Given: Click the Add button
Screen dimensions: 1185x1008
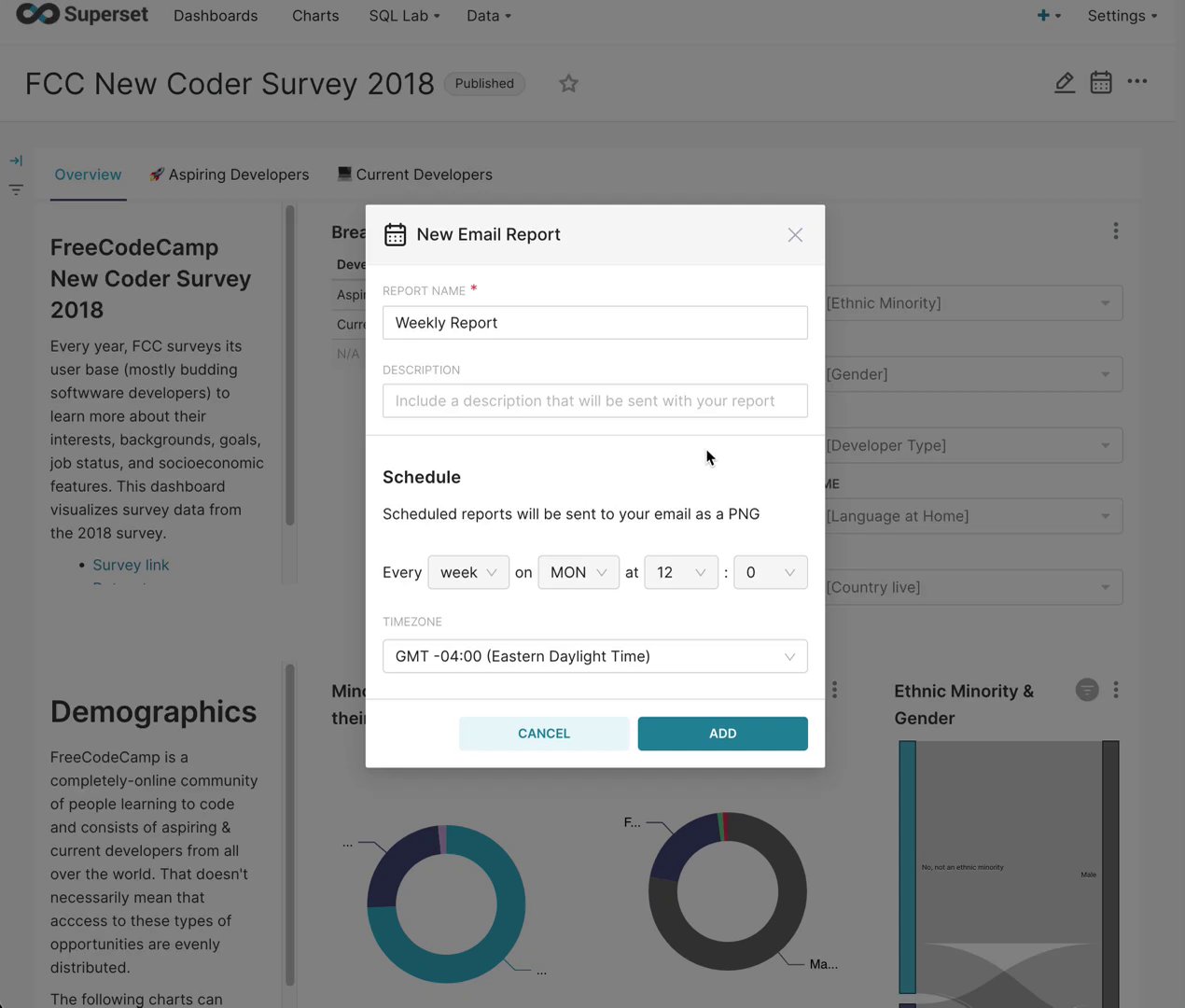Looking at the screenshot, I should click(723, 734).
